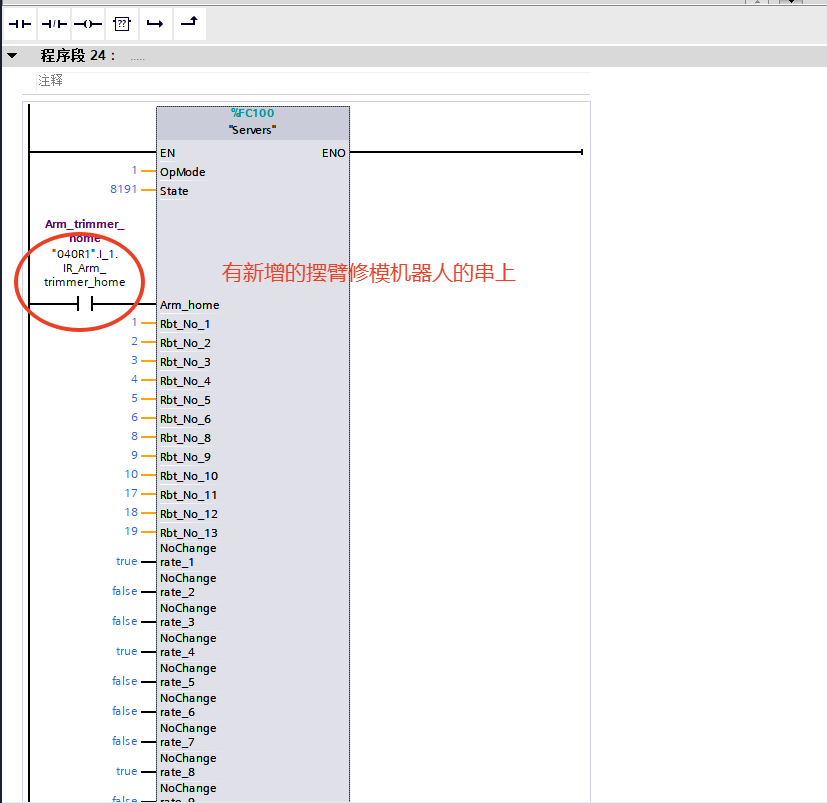Click the 注释 comment field

pyautogui.click(x=50, y=80)
